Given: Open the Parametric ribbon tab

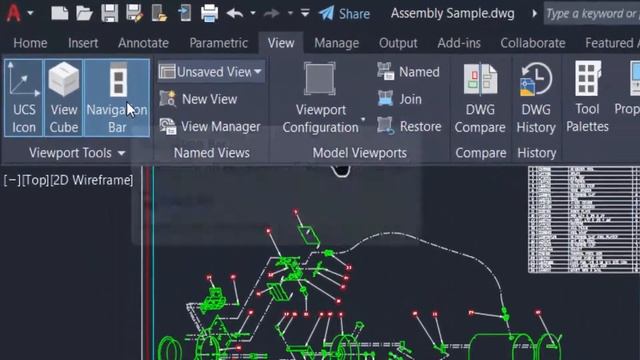Looking at the screenshot, I should click(218, 43).
